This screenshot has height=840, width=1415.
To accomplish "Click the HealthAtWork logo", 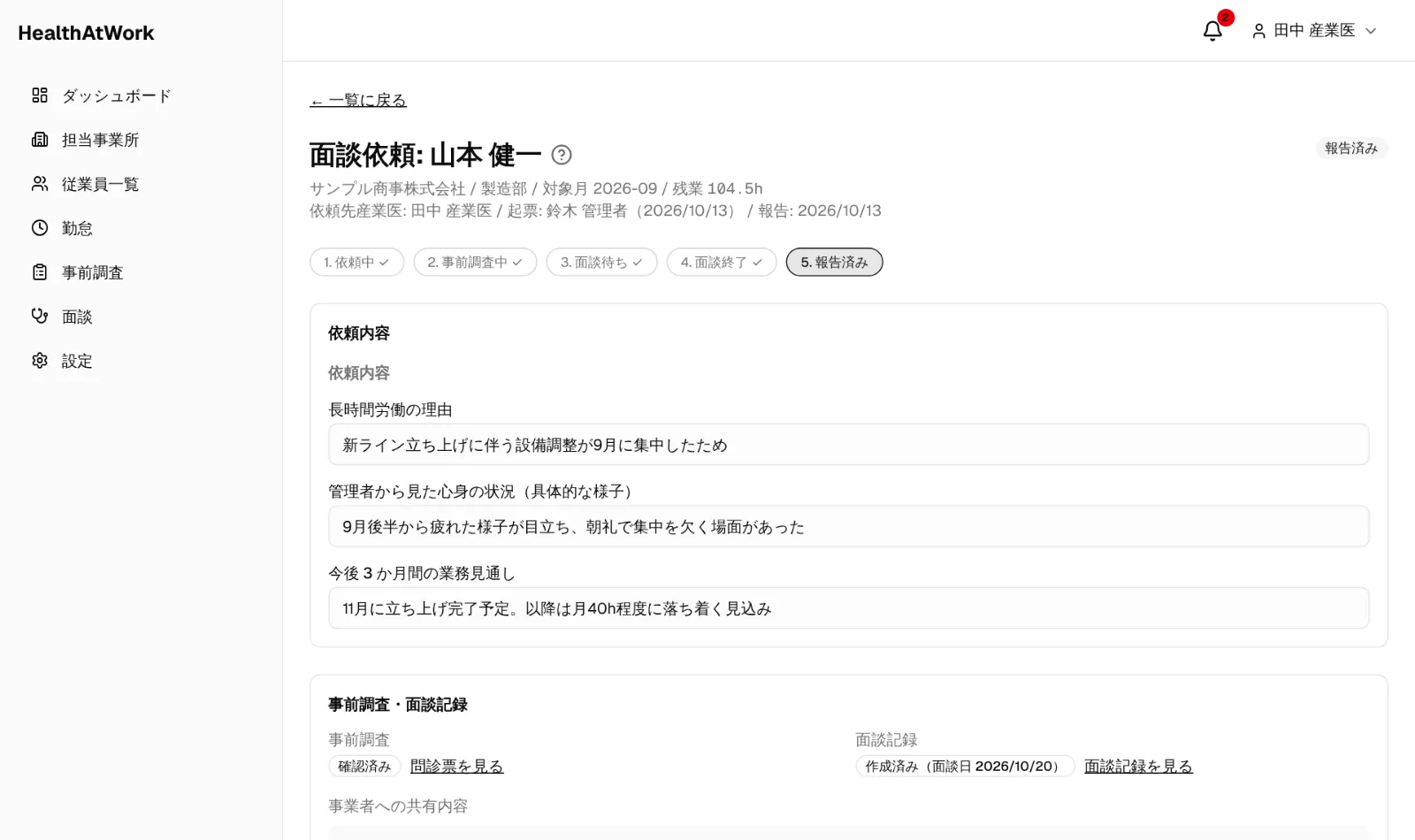I will [x=86, y=33].
